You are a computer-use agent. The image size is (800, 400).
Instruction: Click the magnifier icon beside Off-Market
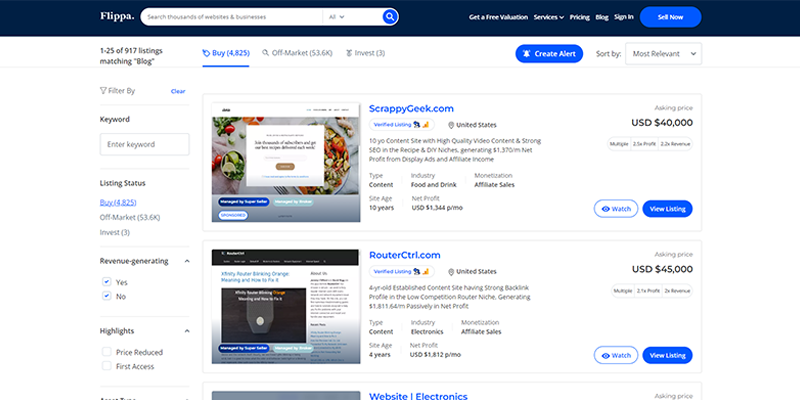pos(265,53)
